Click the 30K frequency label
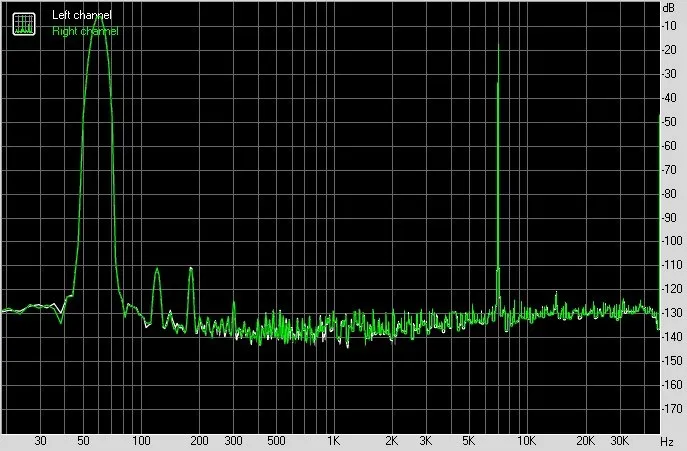Viewport: 687px width, 451px height. [x=619, y=440]
